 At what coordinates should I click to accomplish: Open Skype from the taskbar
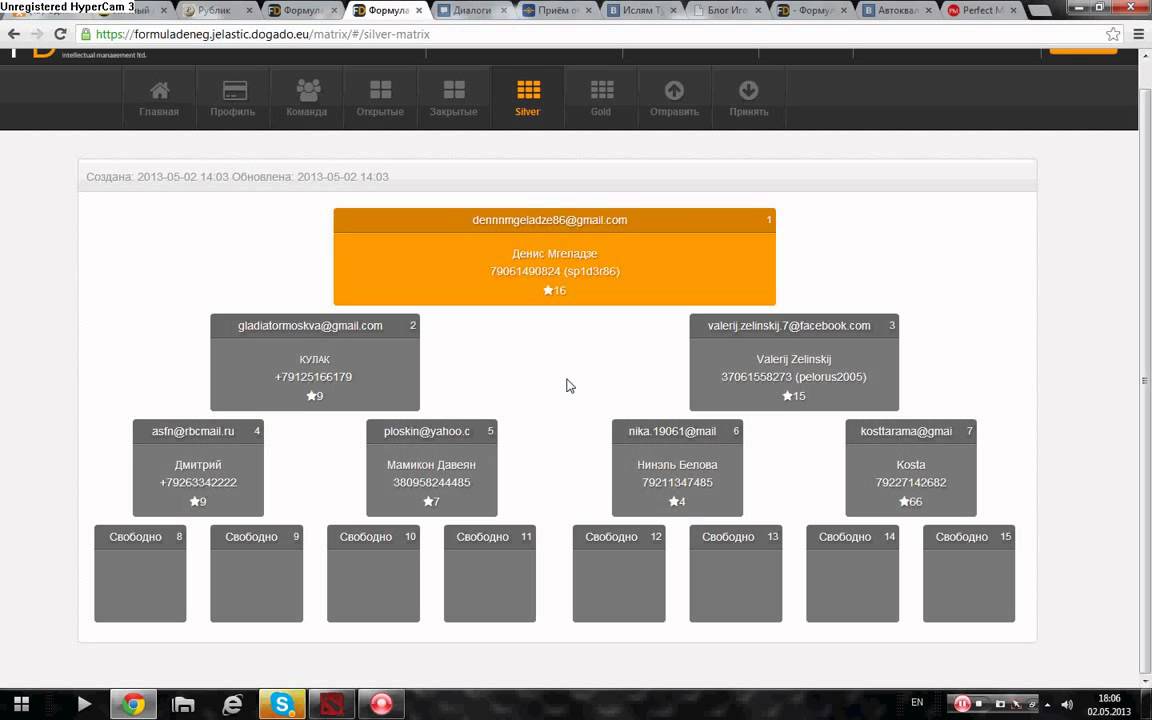(x=282, y=704)
